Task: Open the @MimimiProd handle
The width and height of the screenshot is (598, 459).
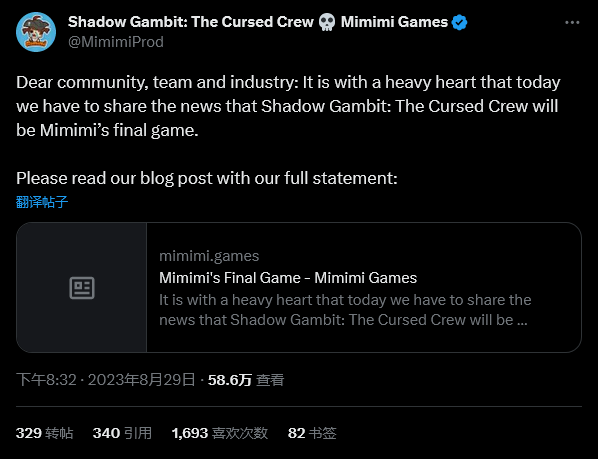Action: click(x=116, y=42)
